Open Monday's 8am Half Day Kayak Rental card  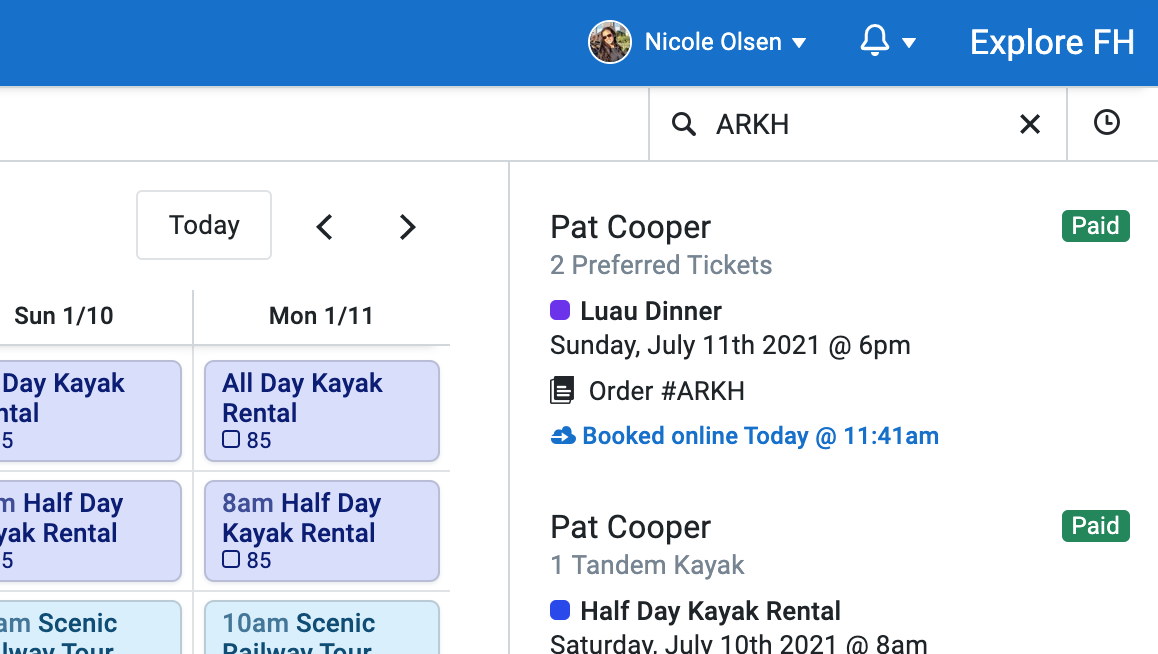tap(322, 531)
